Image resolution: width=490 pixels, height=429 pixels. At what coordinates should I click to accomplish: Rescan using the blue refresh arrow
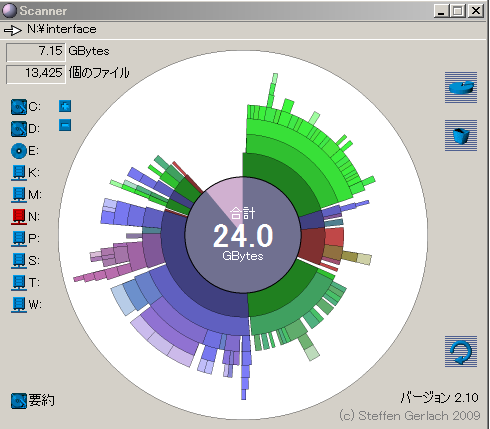[461, 351]
